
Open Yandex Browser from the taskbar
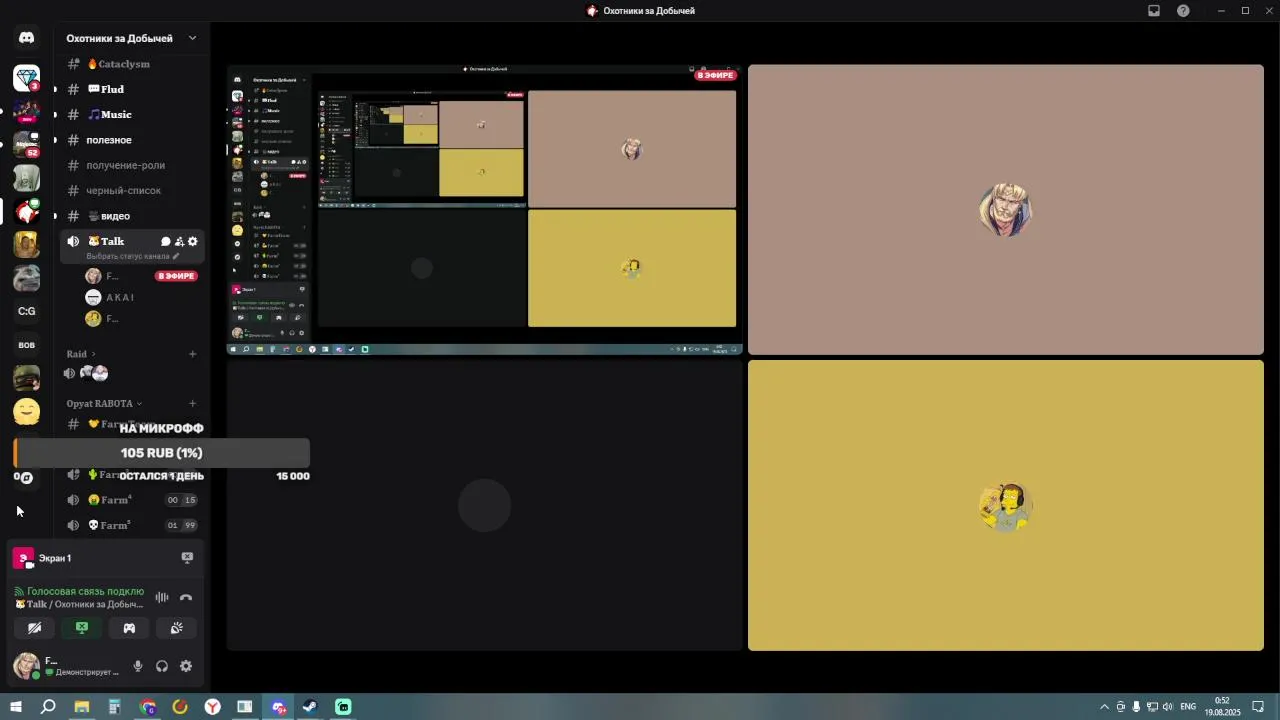click(213, 707)
